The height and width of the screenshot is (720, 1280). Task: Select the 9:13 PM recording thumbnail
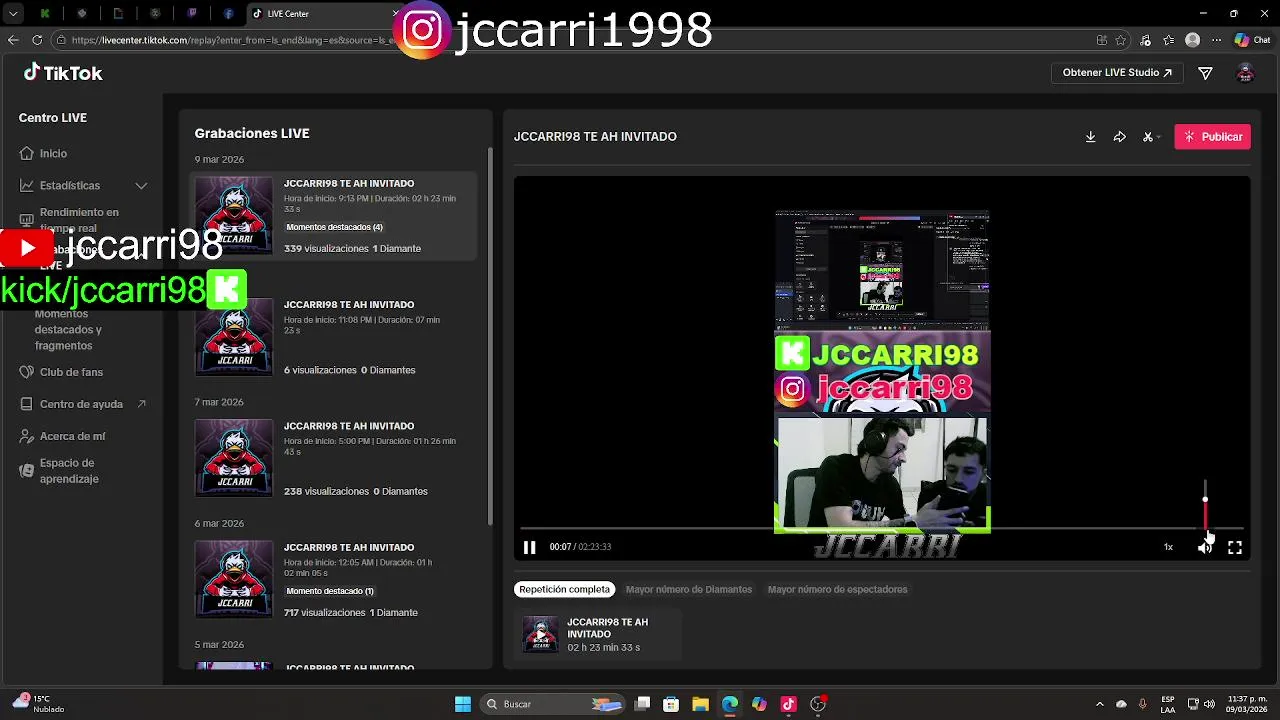click(234, 215)
